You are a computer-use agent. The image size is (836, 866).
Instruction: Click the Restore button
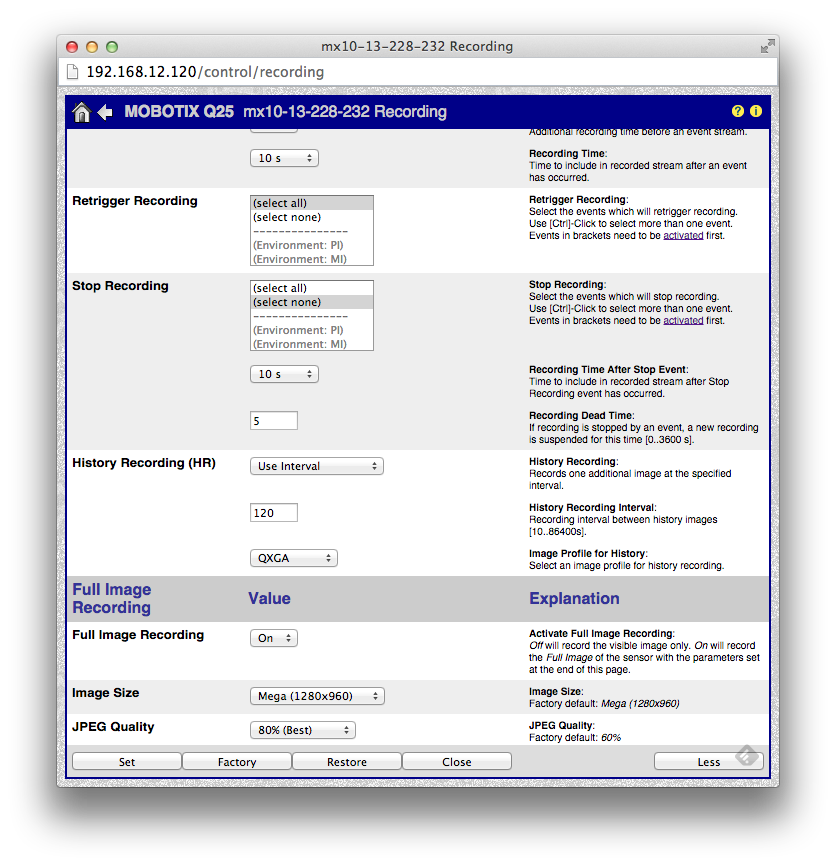tap(347, 762)
